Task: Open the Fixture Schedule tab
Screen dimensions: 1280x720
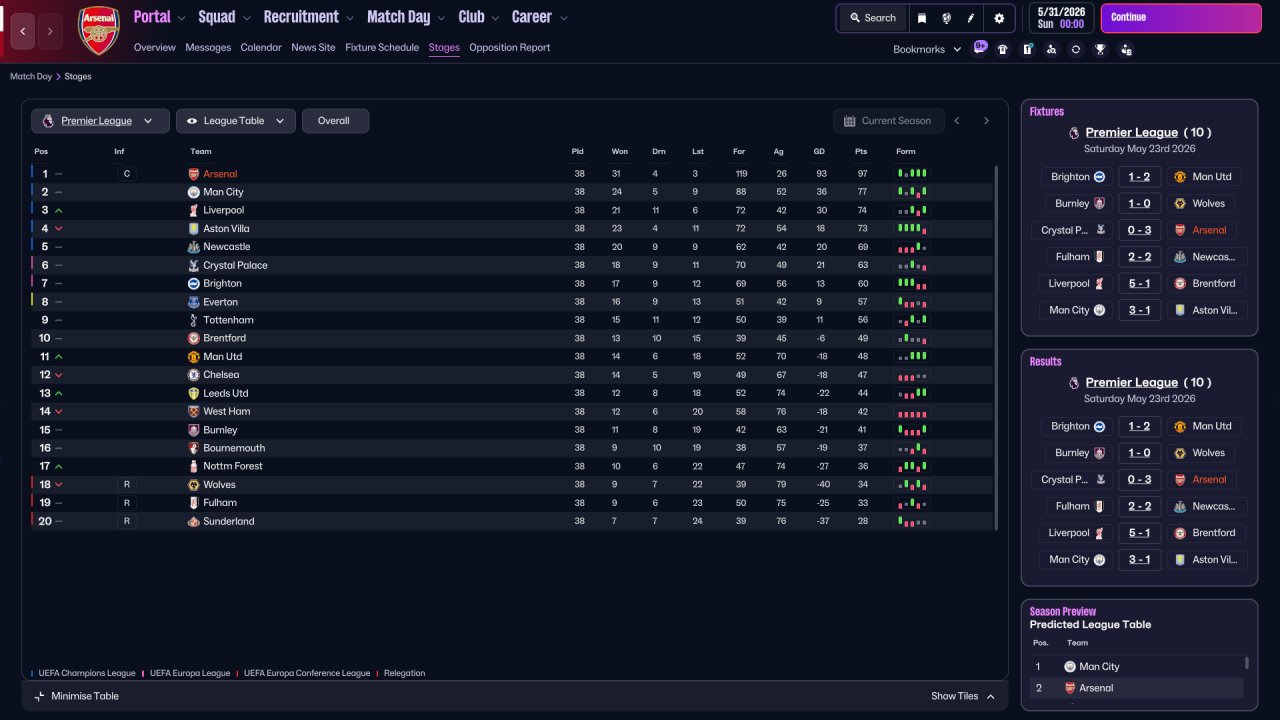Action: (382, 47)
